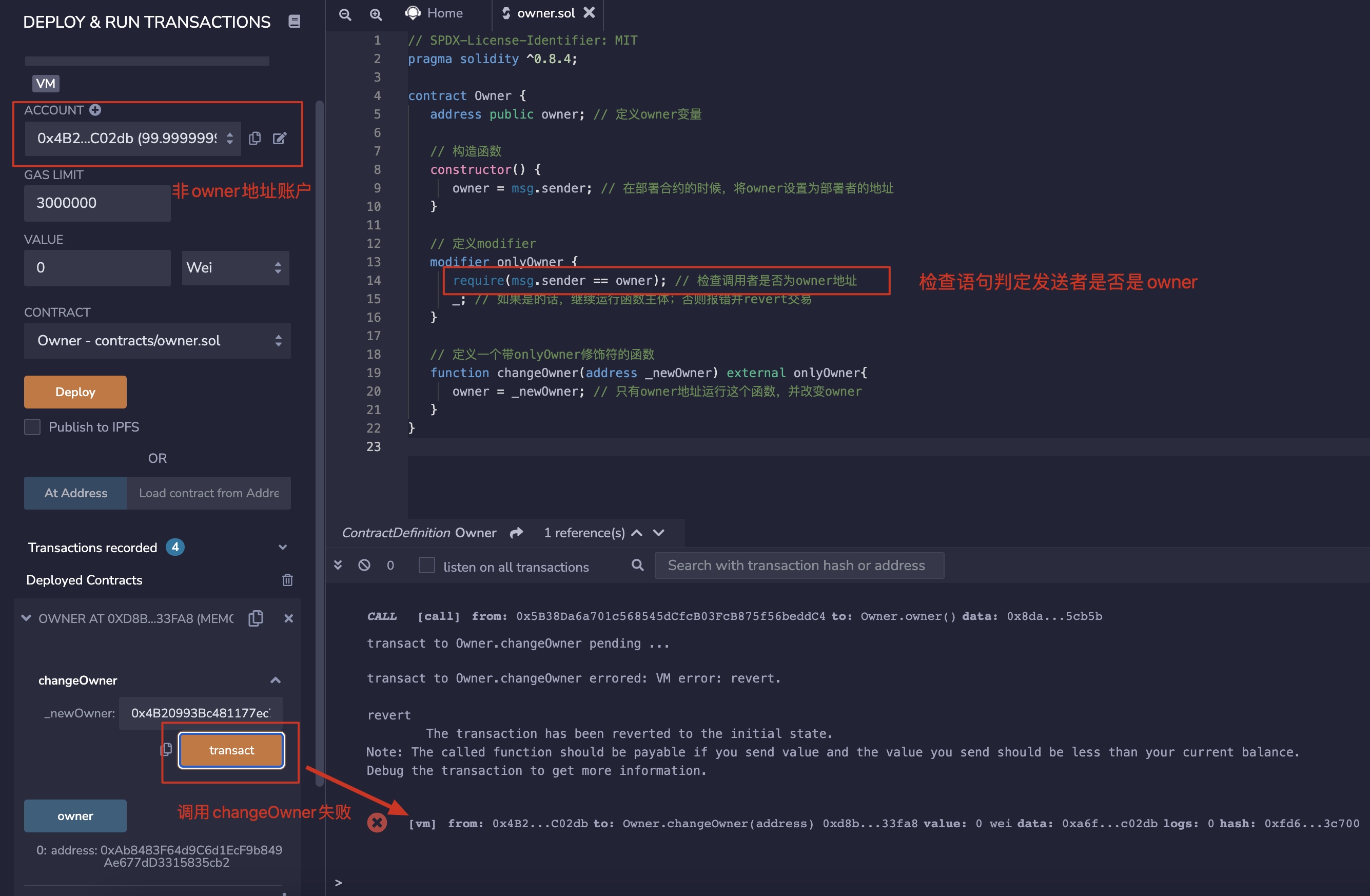Go to previous reference
The image size is (1370, 896).
coord(637,533)
